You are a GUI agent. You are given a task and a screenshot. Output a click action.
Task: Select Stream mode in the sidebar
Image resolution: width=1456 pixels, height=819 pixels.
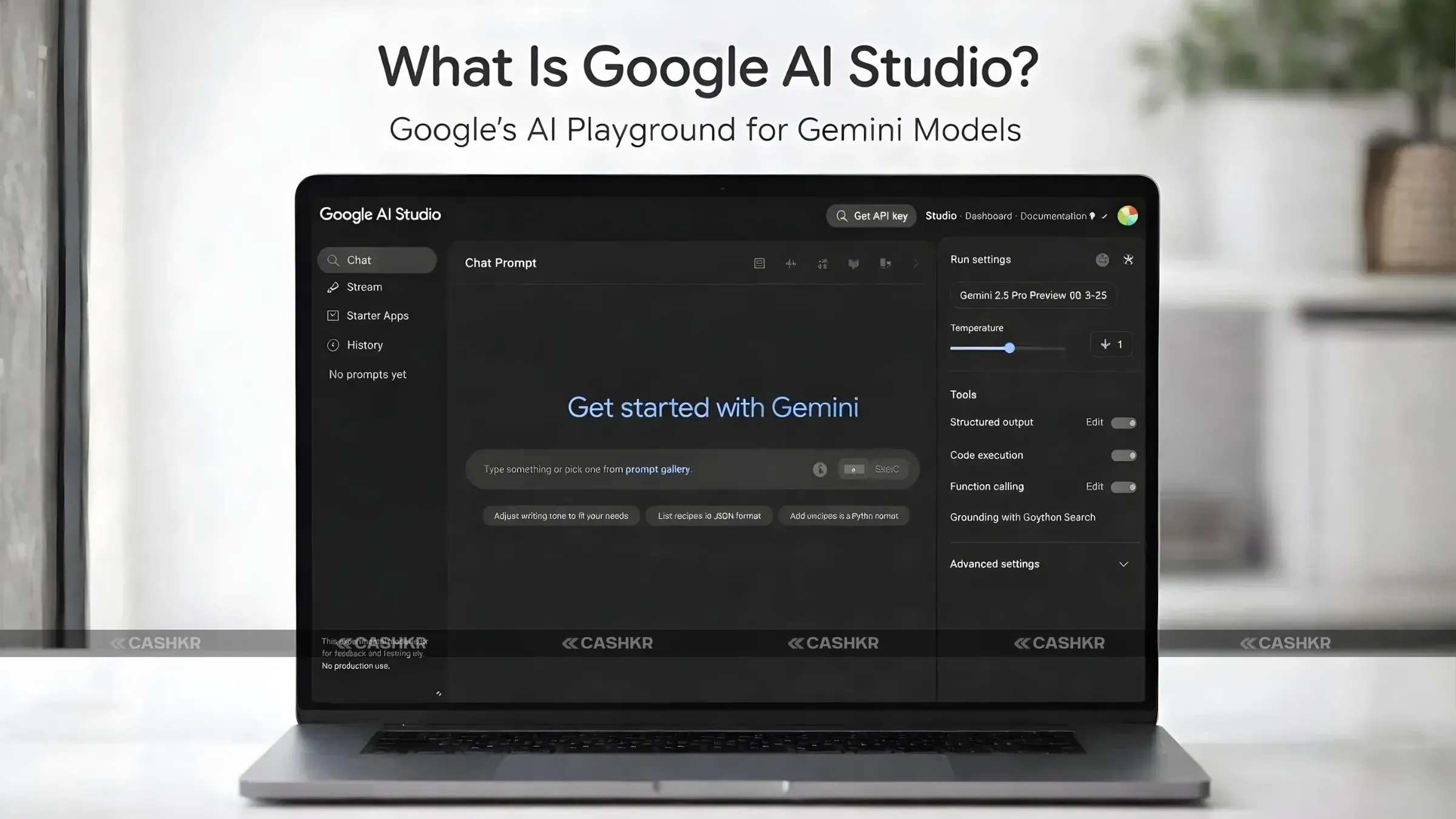point(364,287)
